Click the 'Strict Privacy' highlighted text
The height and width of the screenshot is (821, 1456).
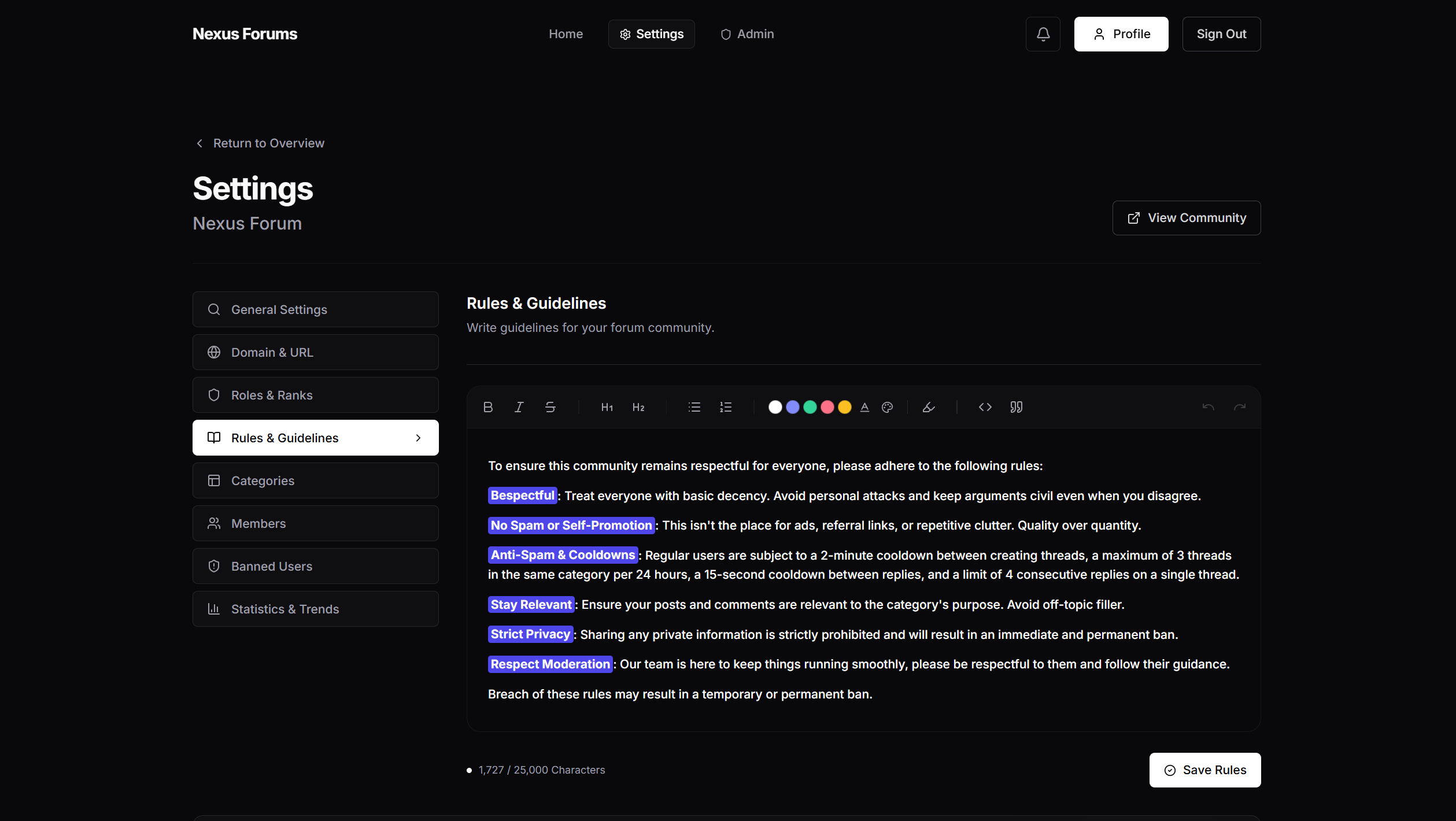pyautogui.click(x=530, y=634)
